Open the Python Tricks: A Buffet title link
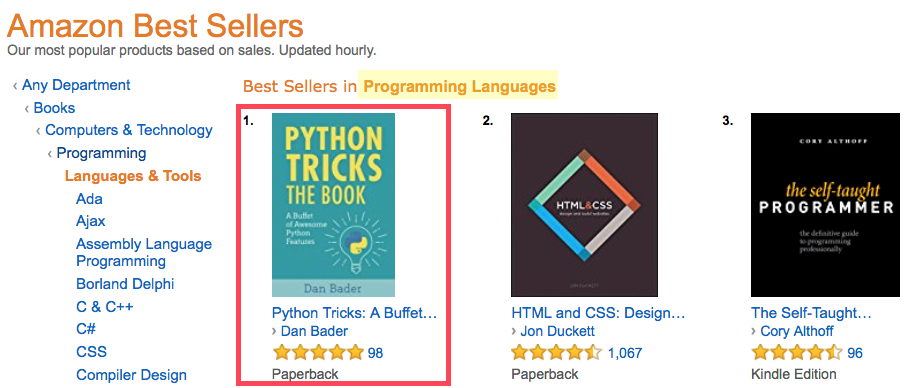917x388 pixels. 354,313
